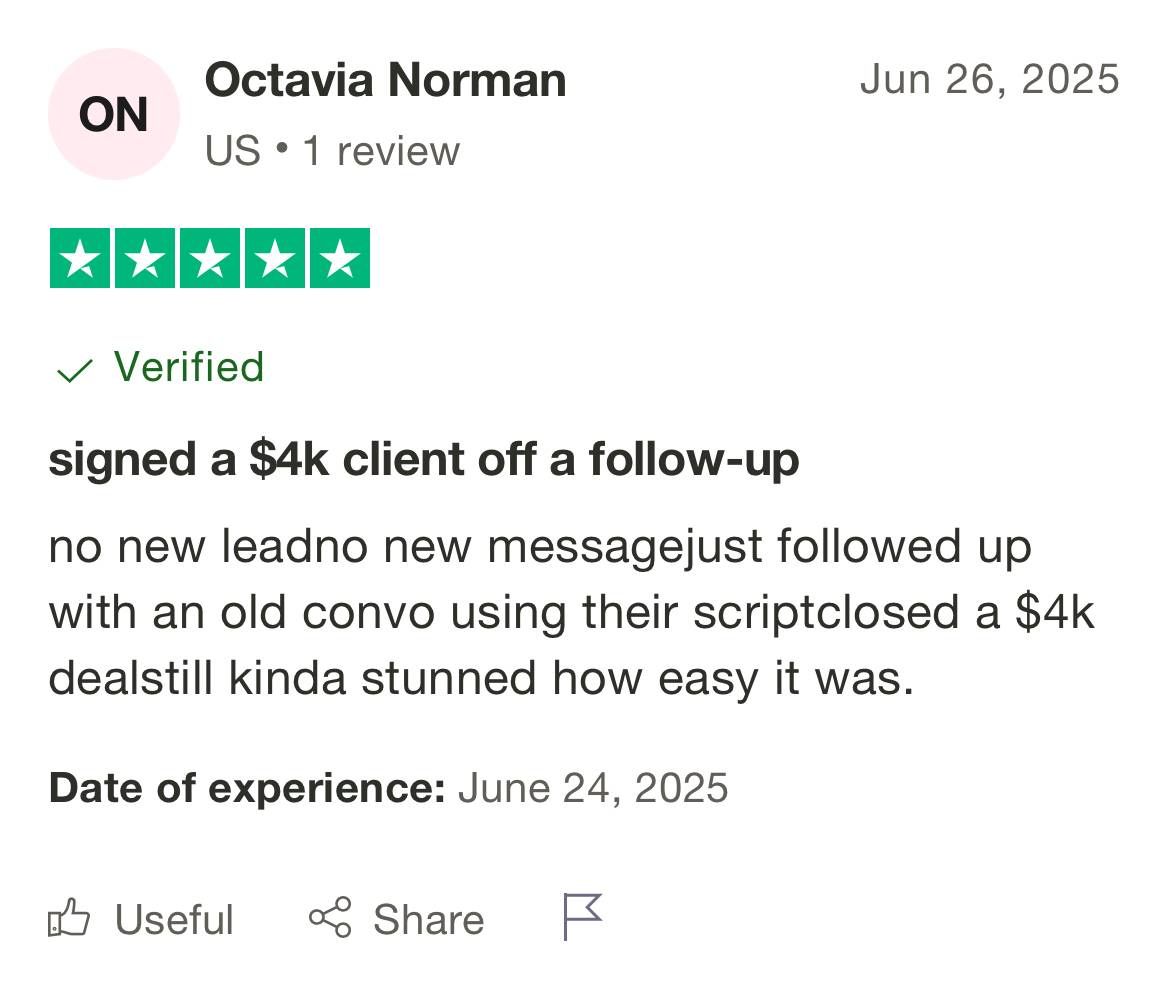Flag this review with flag icon

[583, 916]
